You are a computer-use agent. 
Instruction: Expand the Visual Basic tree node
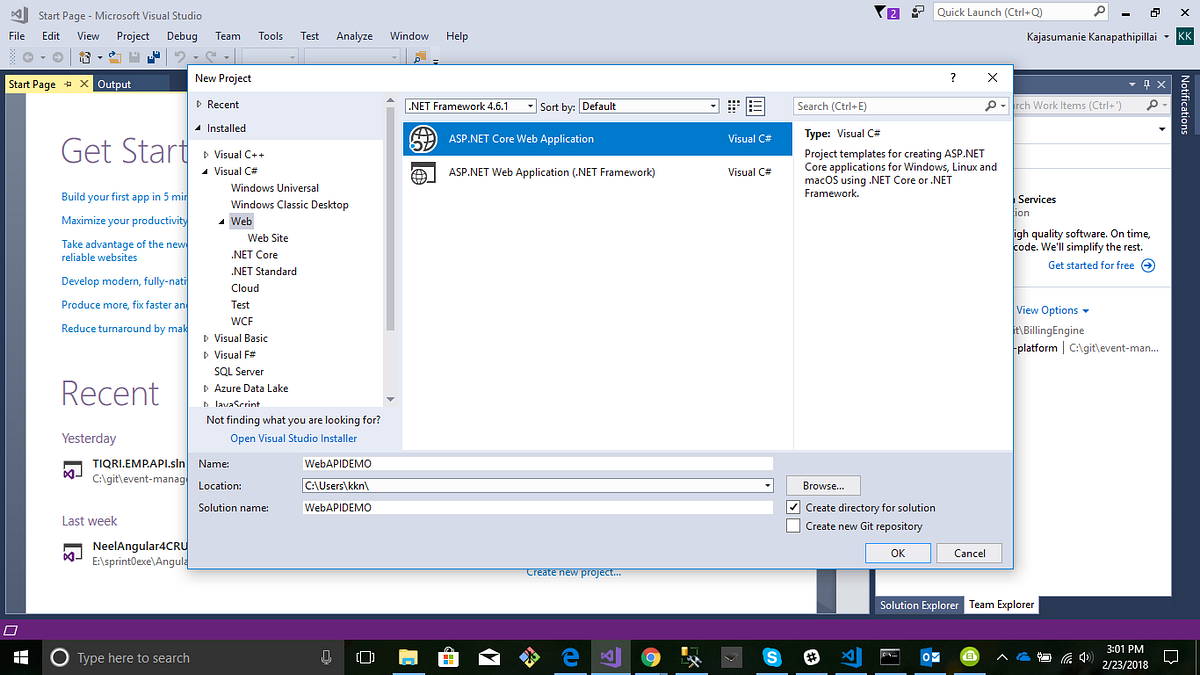(204, 338)
